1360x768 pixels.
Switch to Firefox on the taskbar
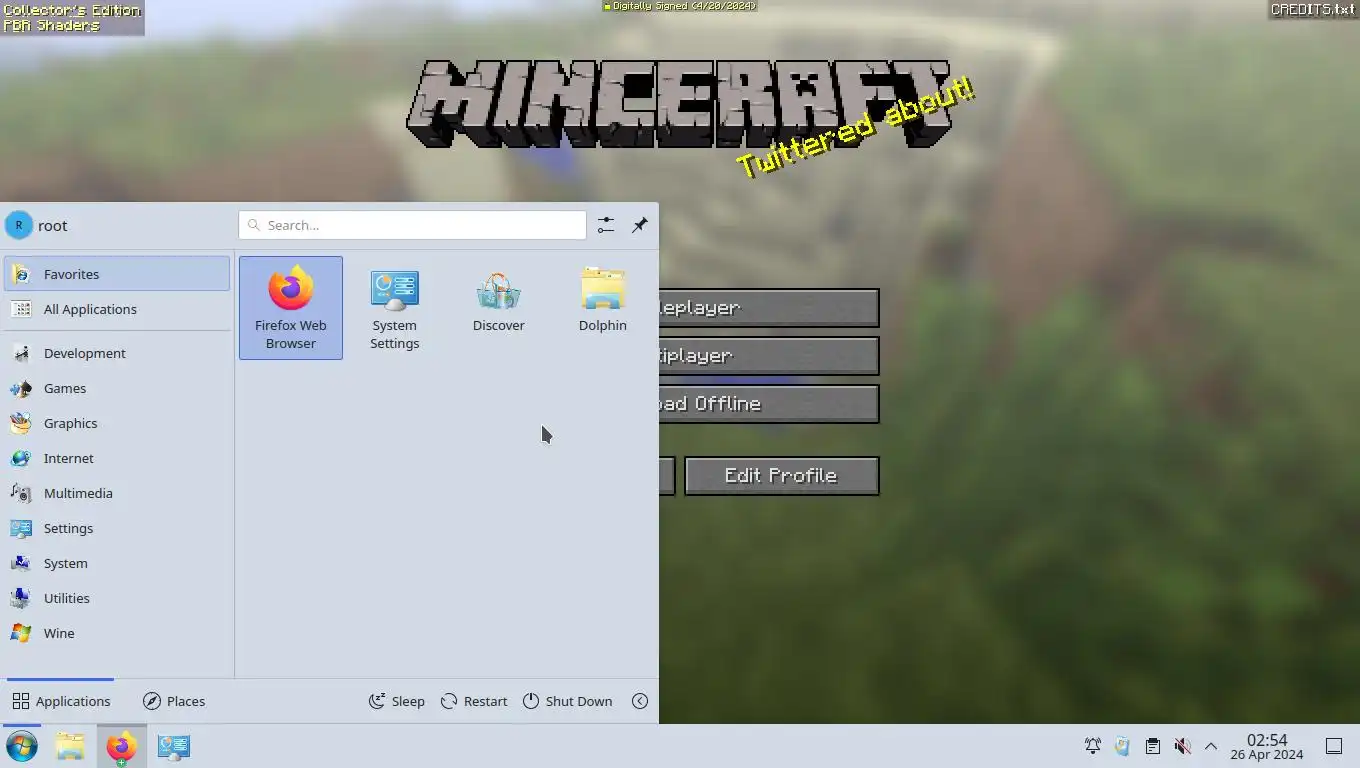tap(121, 746)
